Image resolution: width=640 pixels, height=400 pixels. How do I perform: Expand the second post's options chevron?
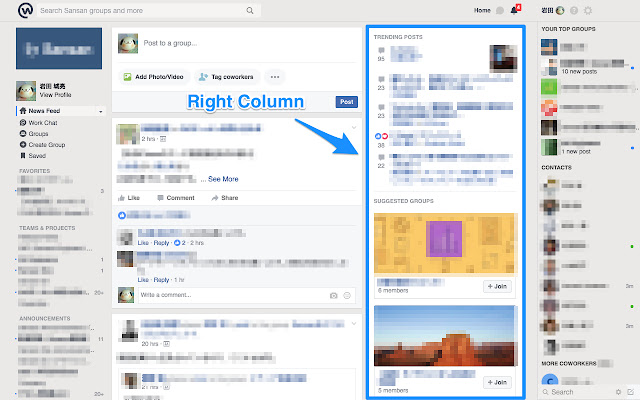354,324
